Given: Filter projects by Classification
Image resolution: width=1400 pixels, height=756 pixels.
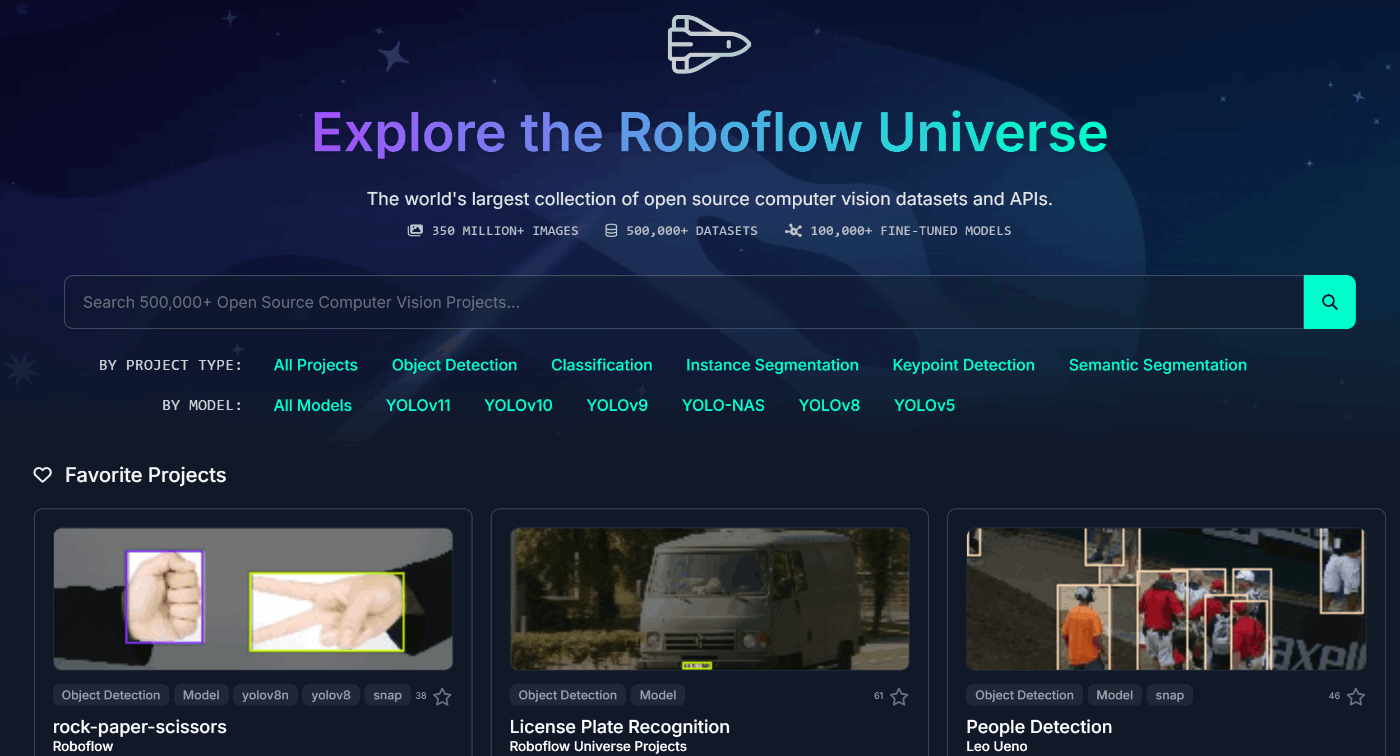Looking at the screenshot, I should 601,365.
